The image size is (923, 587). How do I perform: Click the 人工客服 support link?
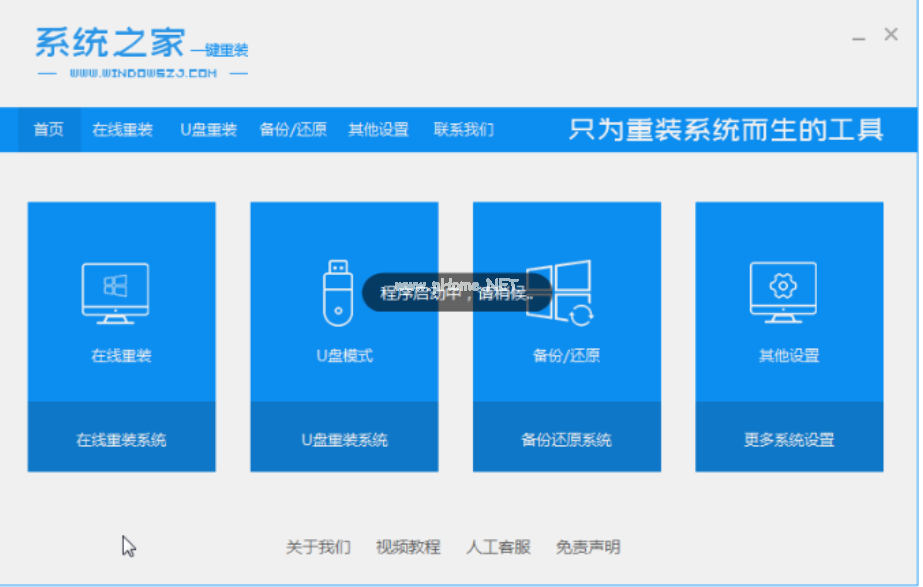[497, 547]
